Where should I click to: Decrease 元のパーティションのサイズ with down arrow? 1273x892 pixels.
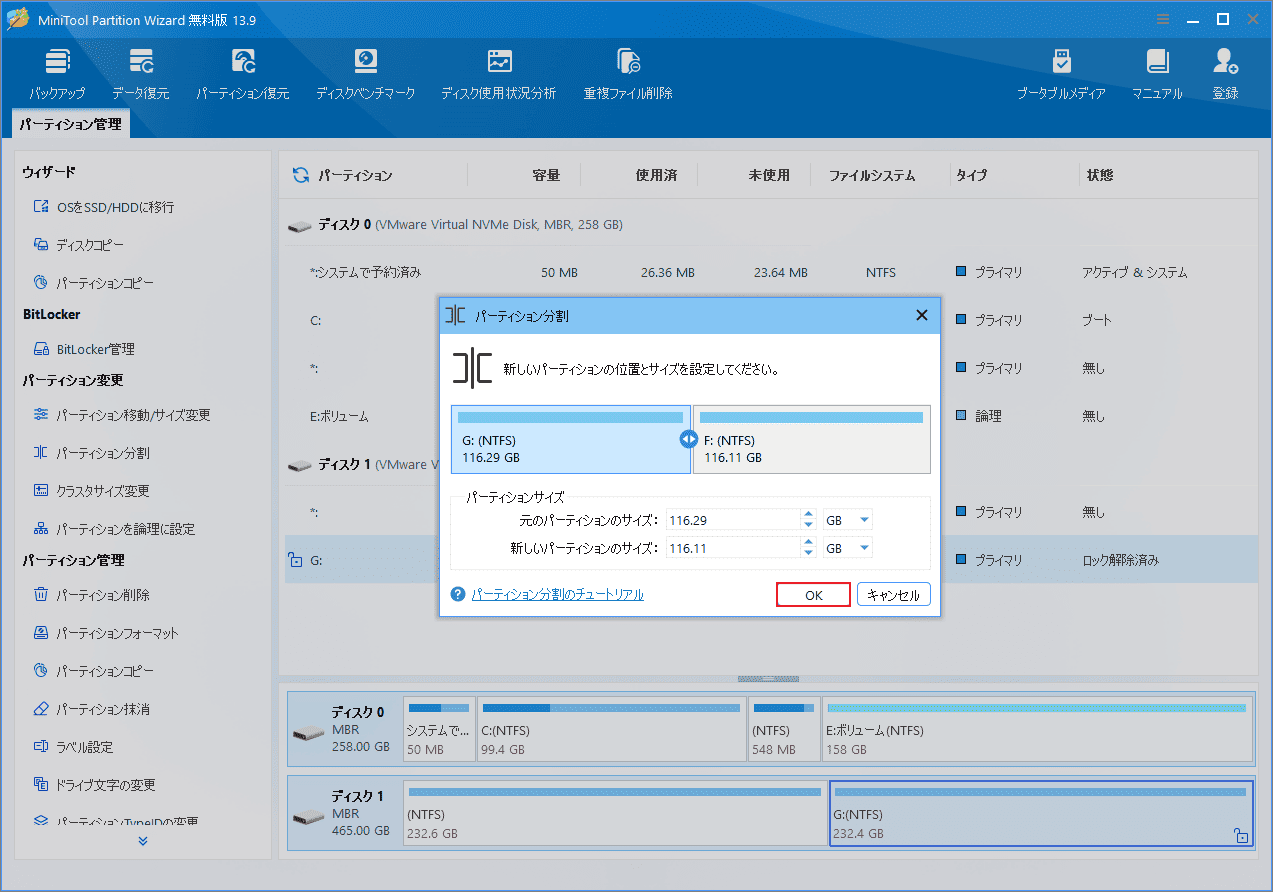click(808, 525)
